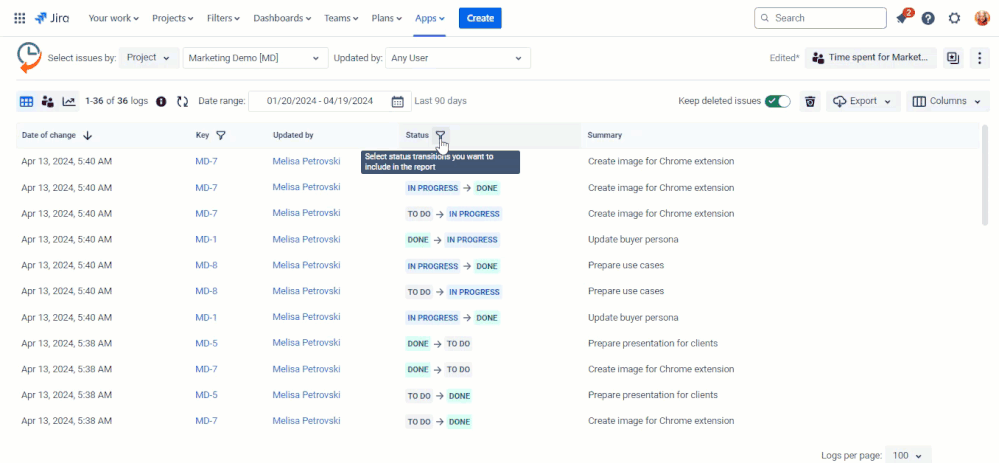Open the MD-8 issue link
The image size is (999, 463).
tap(206, 265)
